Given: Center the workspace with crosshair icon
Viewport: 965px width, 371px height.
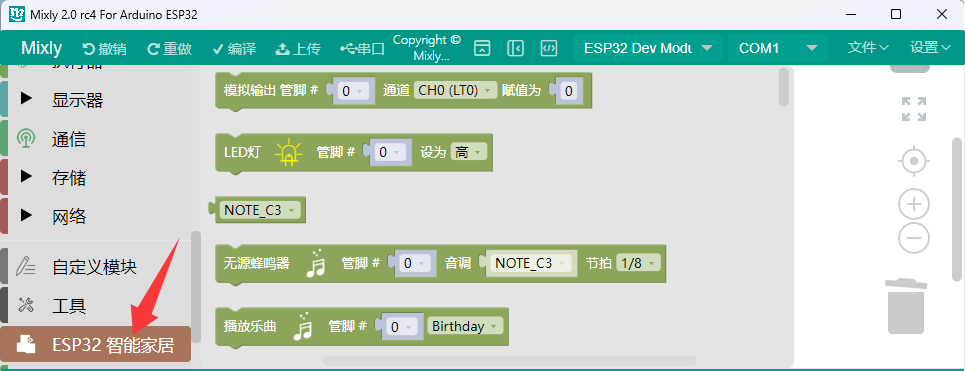Looking at the screenshot, I should pos(914,162).
